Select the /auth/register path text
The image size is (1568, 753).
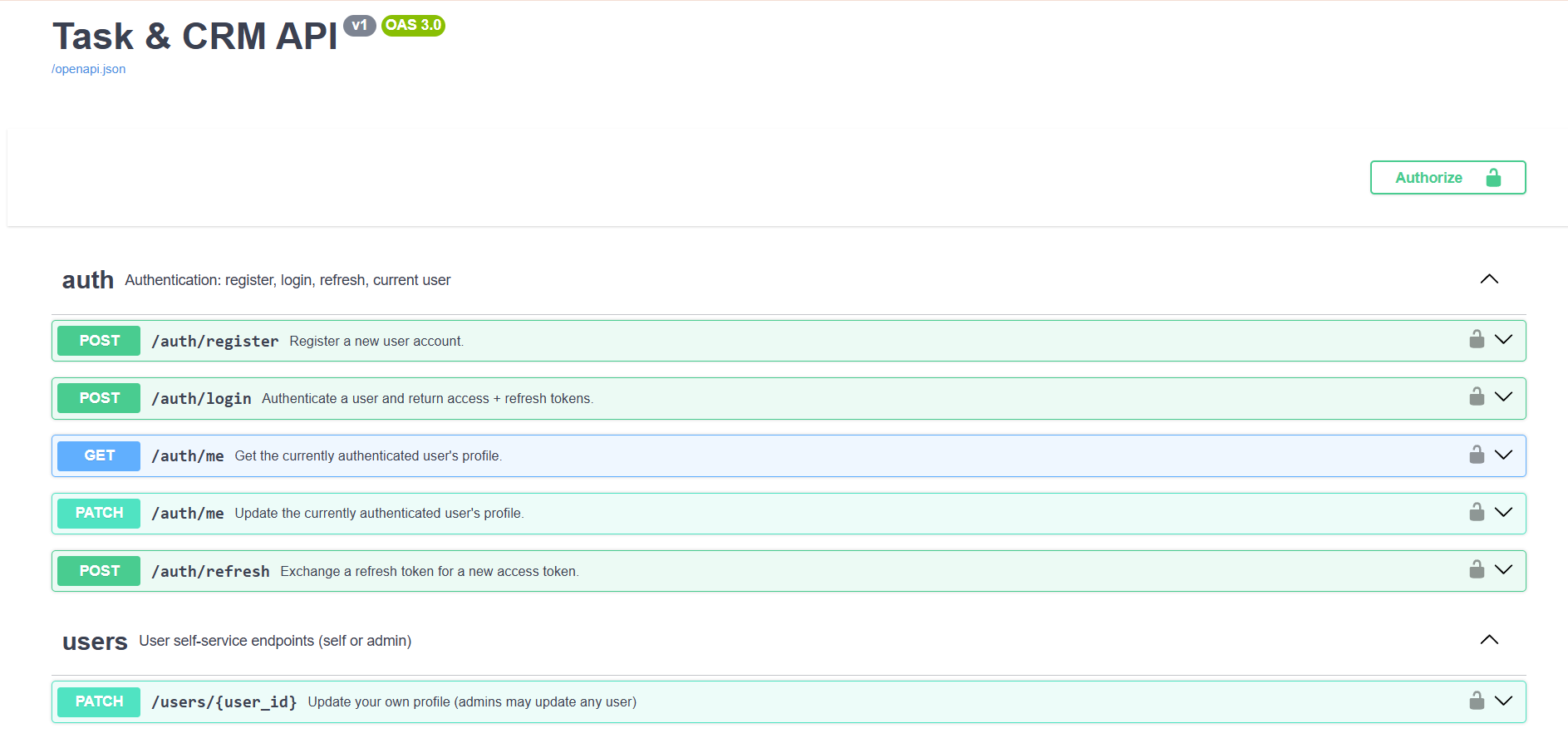coord(215,341)
